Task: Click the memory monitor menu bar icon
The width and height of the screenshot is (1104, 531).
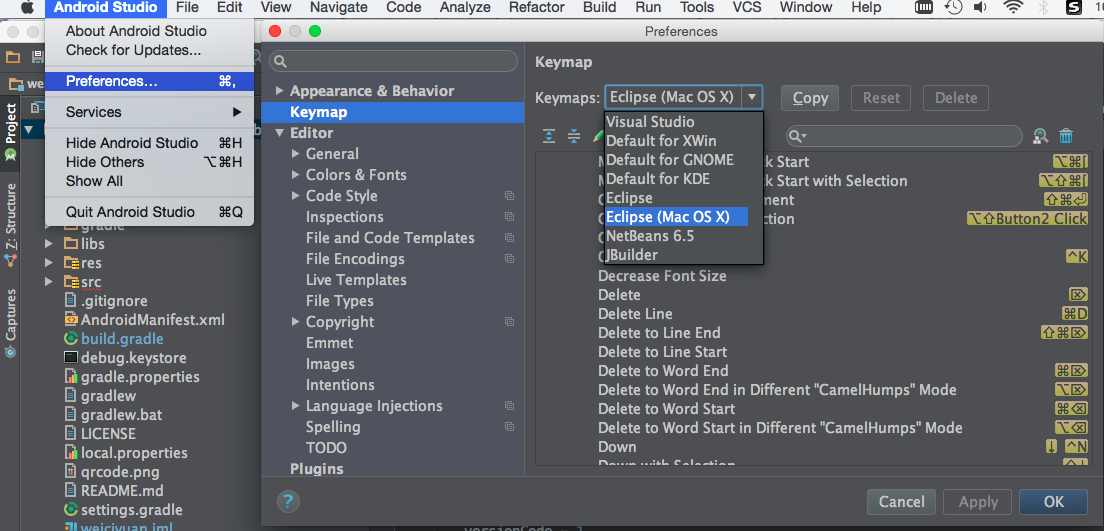Action: pyautogui.click(x=924, y=8)
